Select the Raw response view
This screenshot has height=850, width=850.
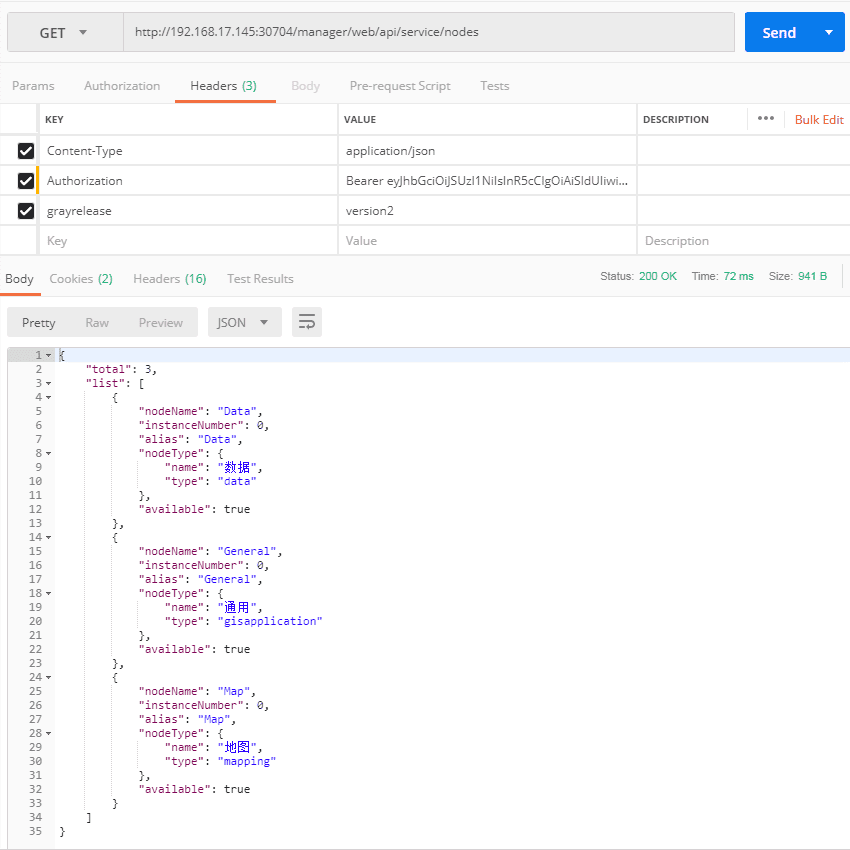[97, 322]
